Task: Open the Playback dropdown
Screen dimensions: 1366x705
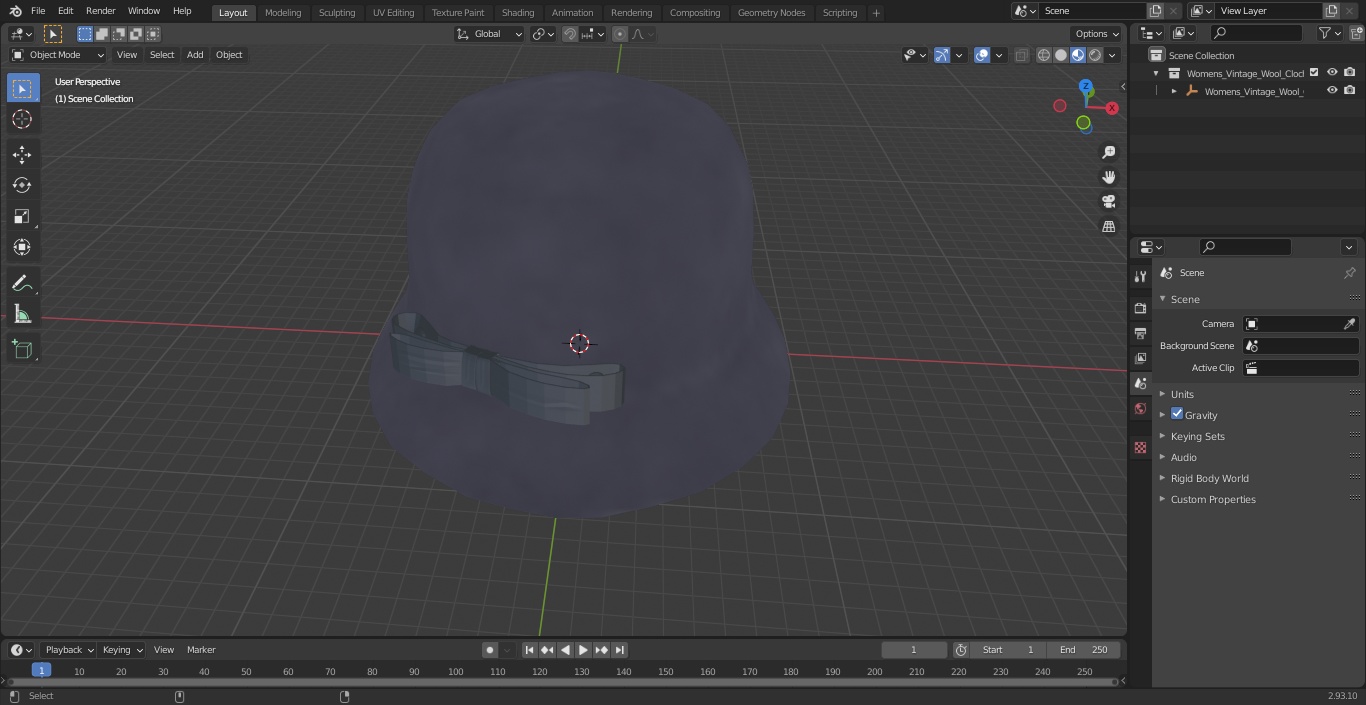Action: click(x=67, y=650)
